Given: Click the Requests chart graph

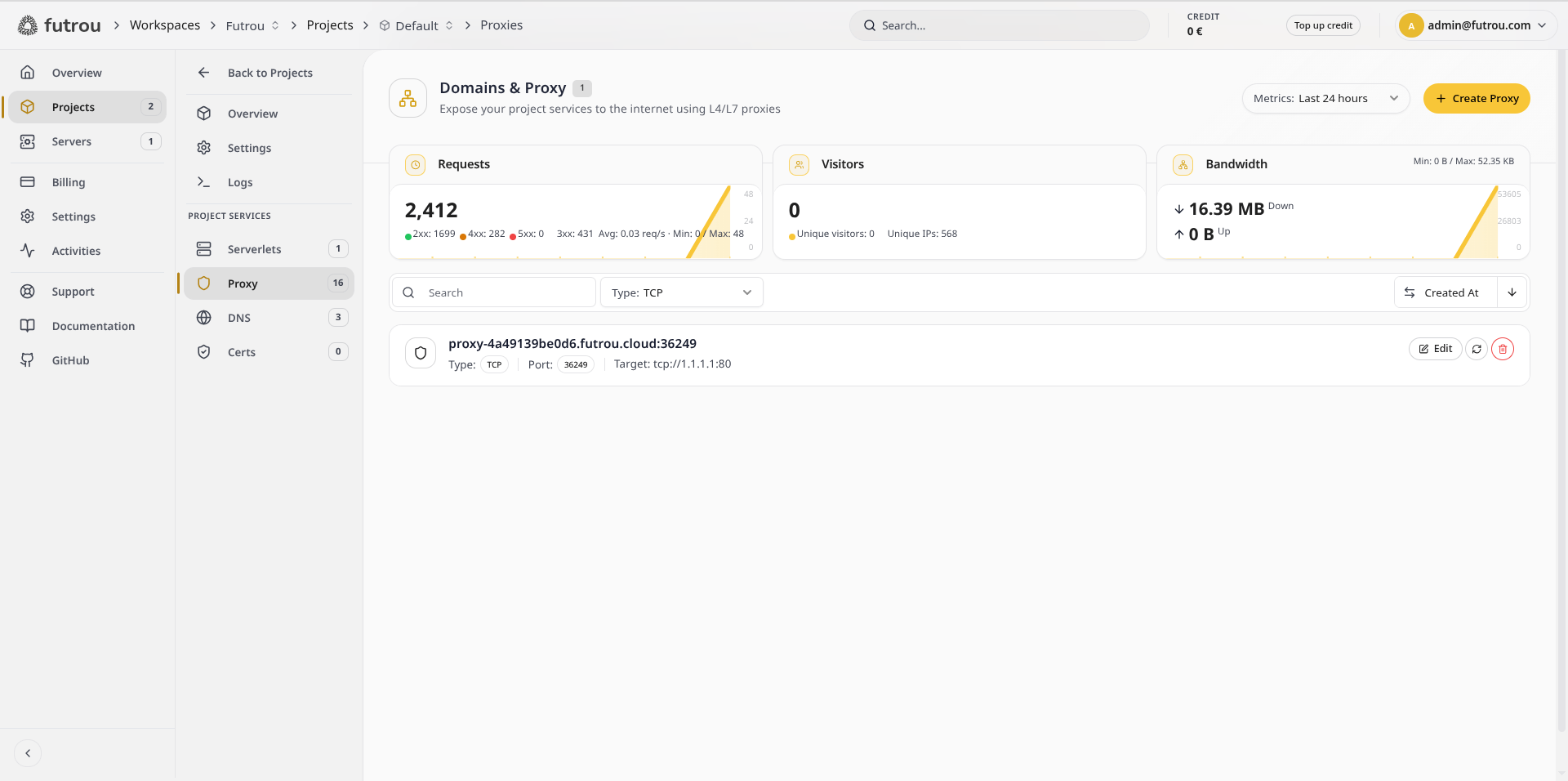Looking at the screenshot, I should 576,222.
